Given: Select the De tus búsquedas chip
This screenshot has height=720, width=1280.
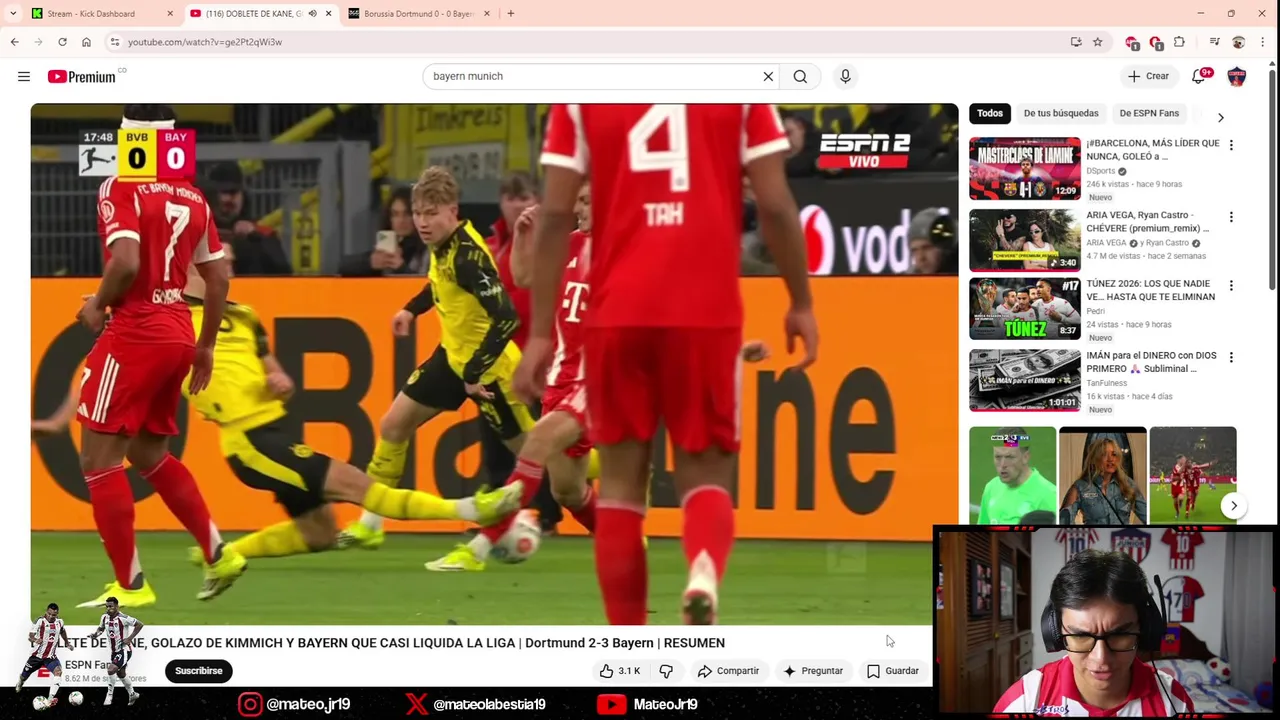Looking at the screenshot, I should coord(1061,113).
